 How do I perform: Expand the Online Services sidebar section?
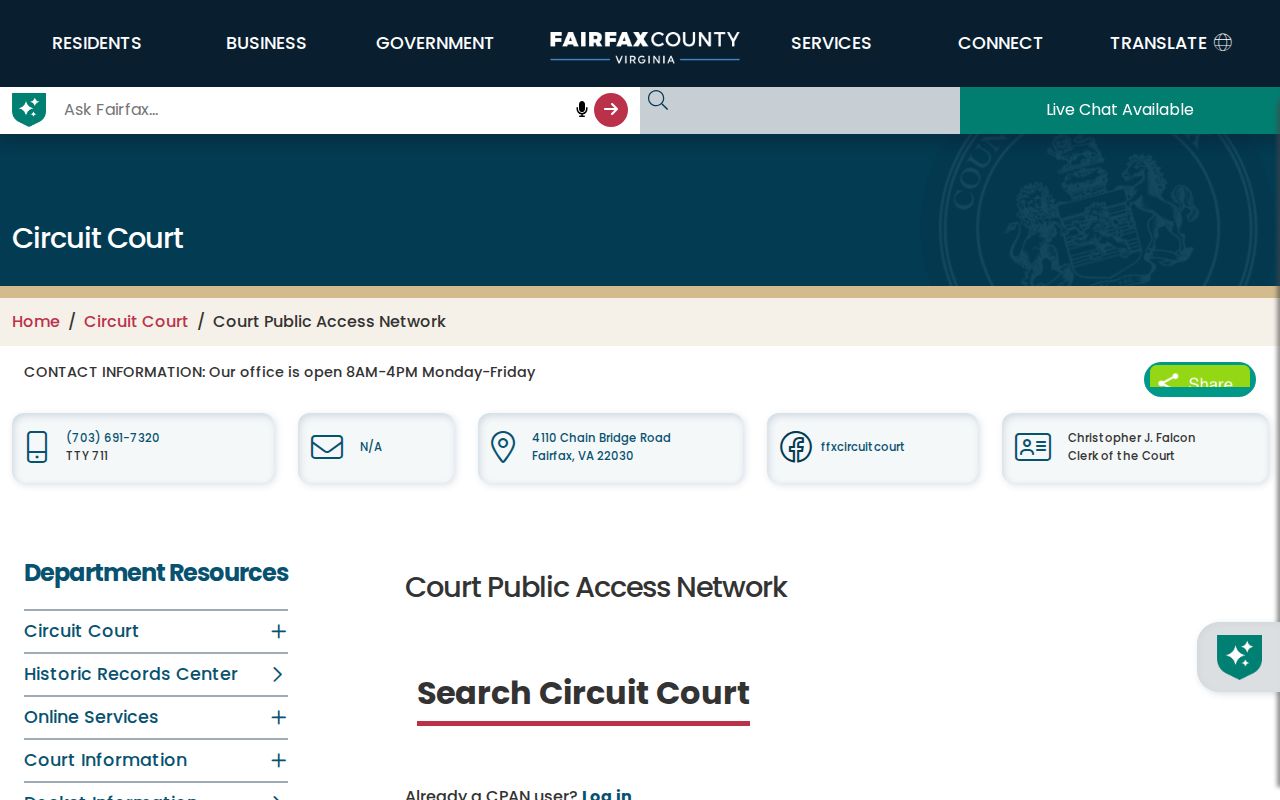278,717
